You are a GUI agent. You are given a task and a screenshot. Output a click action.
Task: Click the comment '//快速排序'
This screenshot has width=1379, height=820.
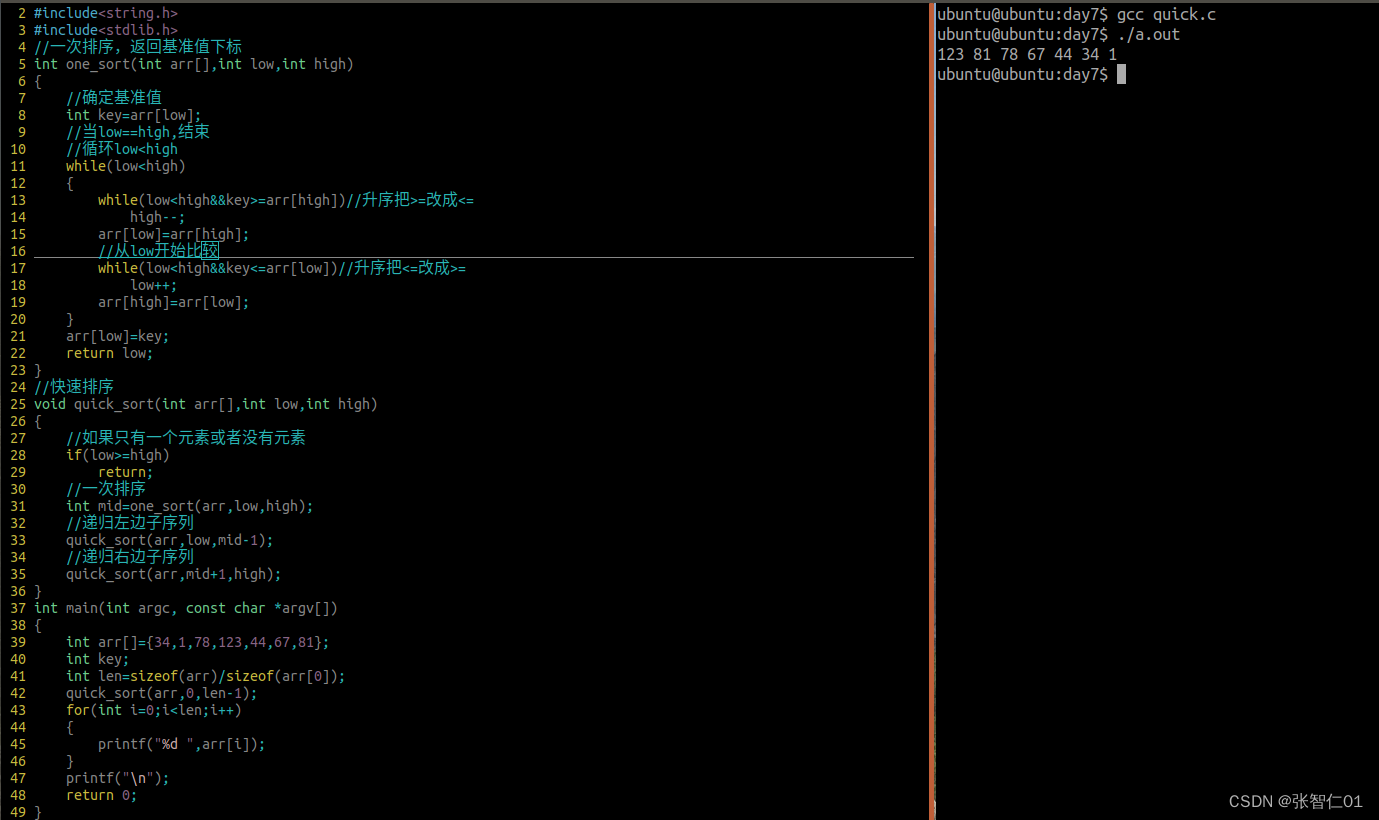coord(74,387)
